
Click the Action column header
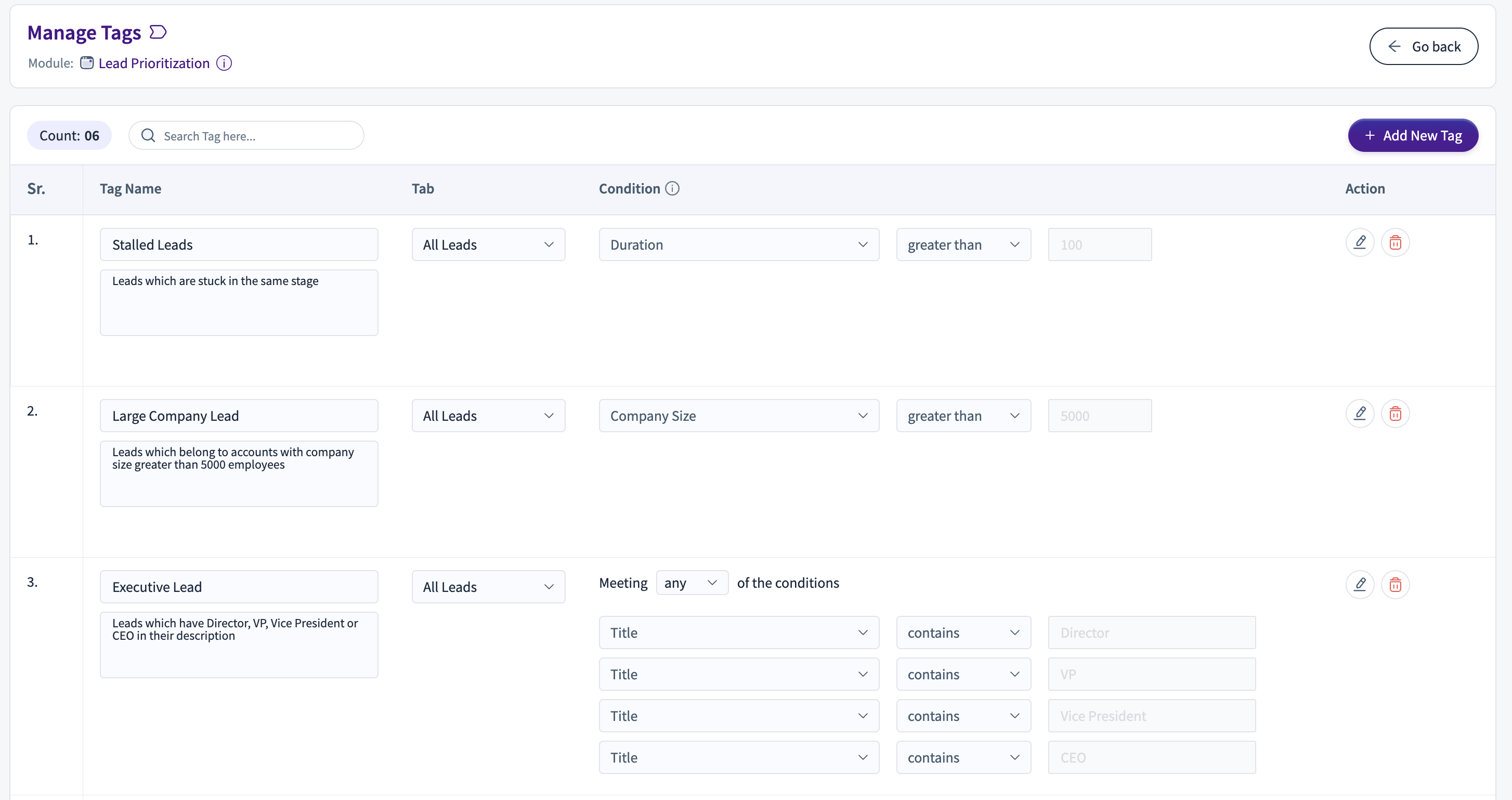[x=1365, y=188]
